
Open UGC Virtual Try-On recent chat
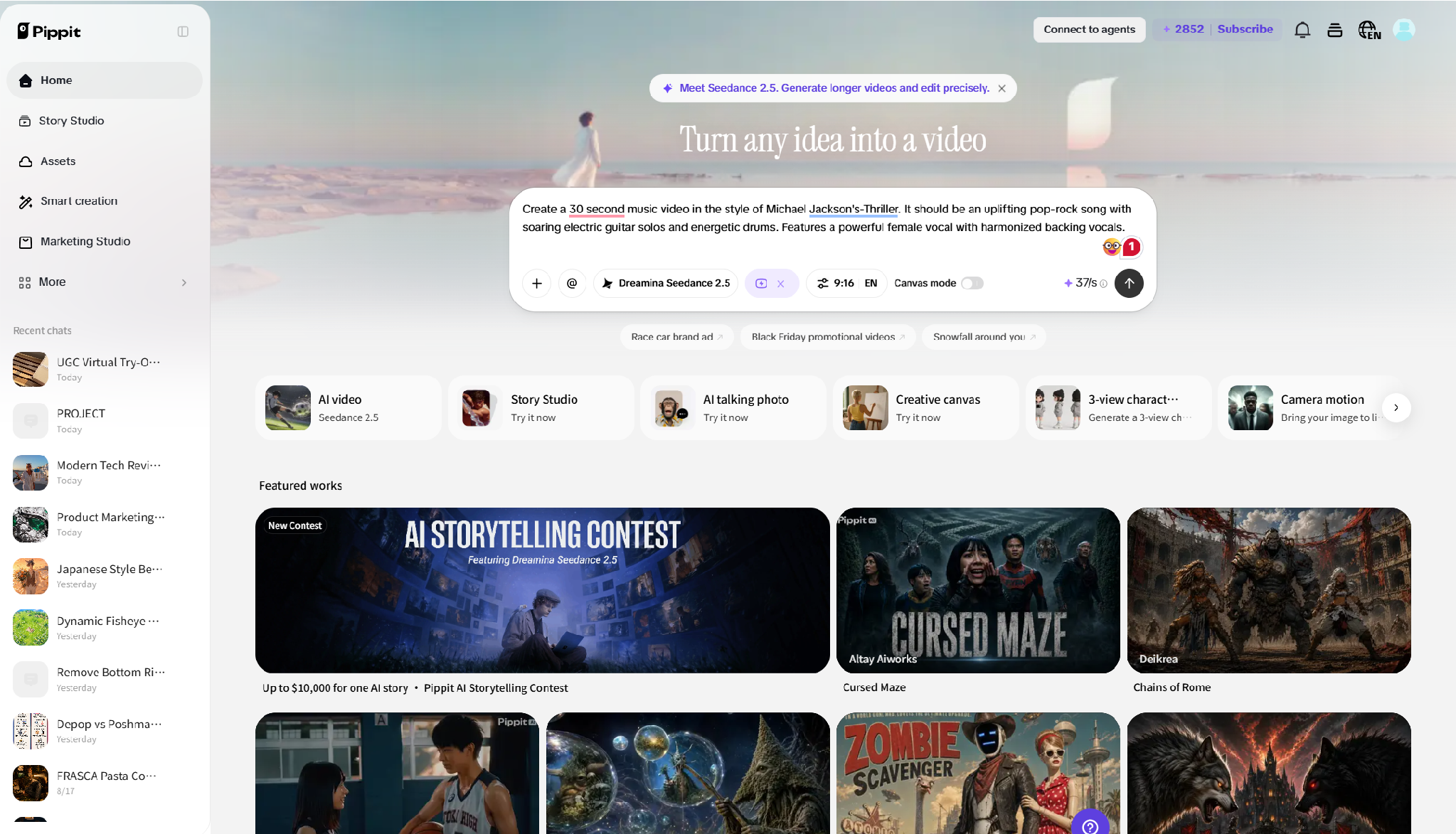tap(105, 369)
